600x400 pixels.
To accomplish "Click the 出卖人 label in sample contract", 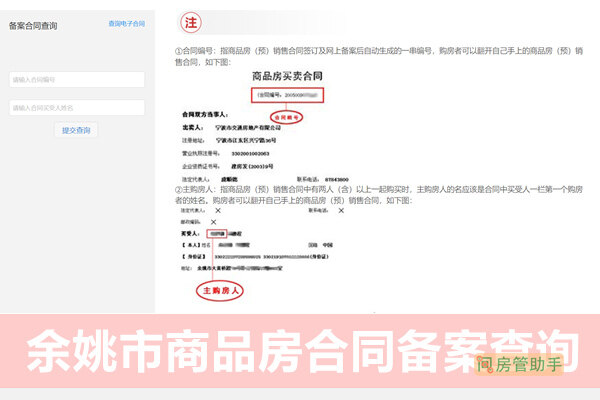I will (192, 127).
